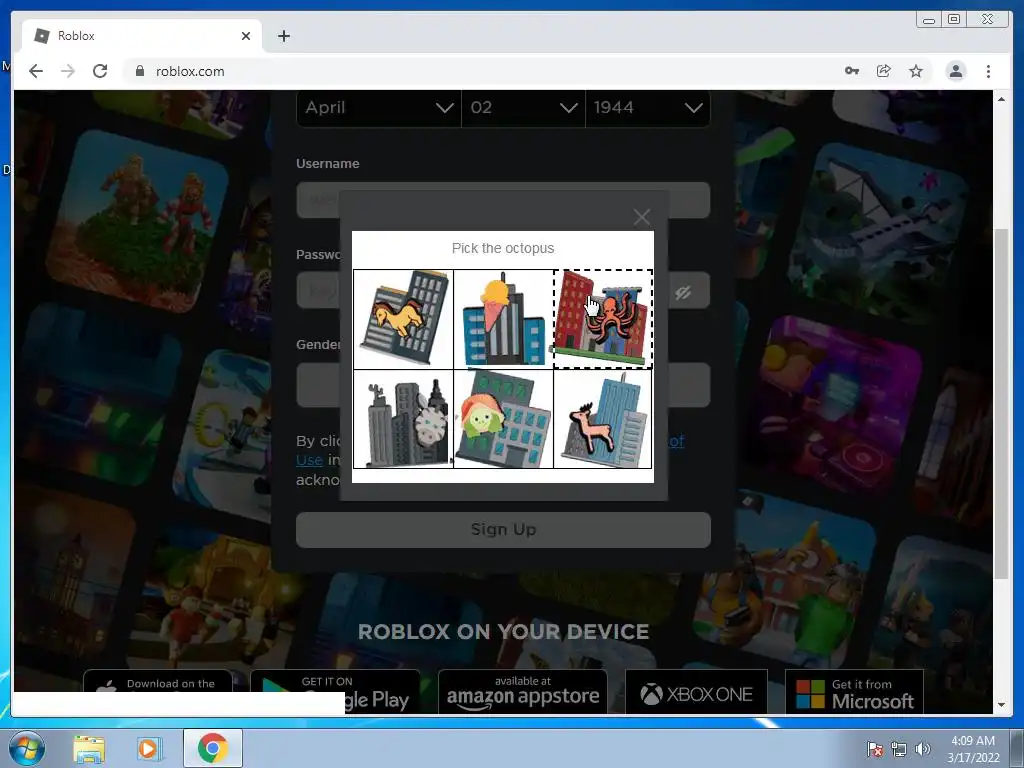Screen dimensions: 1024x768
Task: Go back to the previous page
Action: [36, 71]
